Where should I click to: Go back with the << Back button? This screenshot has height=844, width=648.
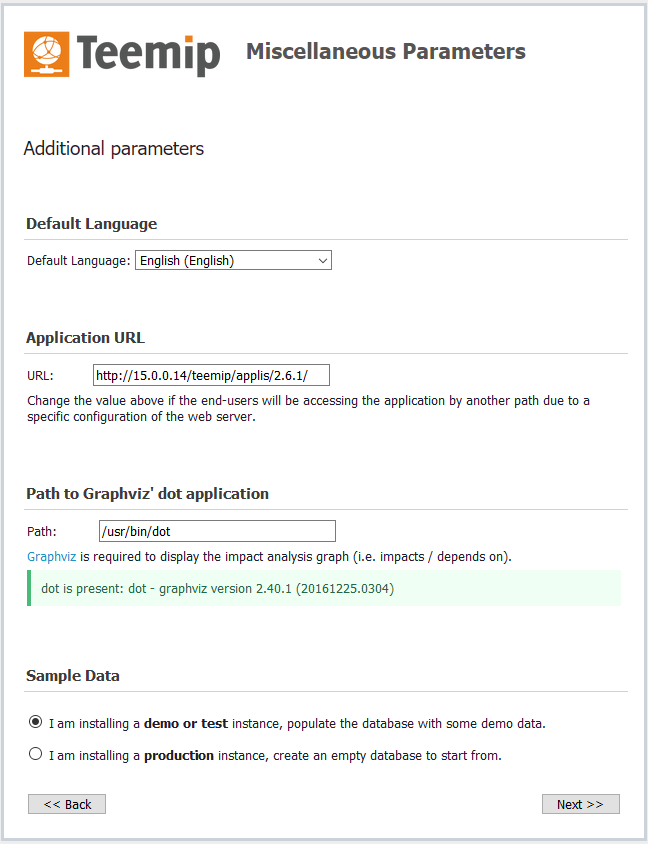tap(67, 804)
